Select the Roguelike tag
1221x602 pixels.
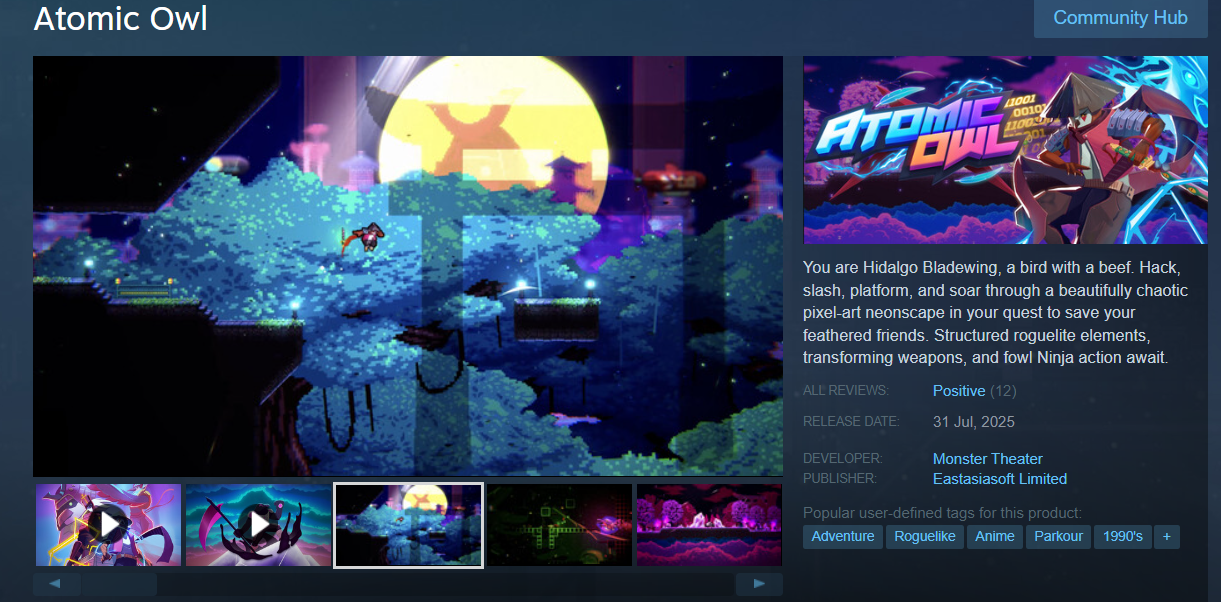pos(925,537)
